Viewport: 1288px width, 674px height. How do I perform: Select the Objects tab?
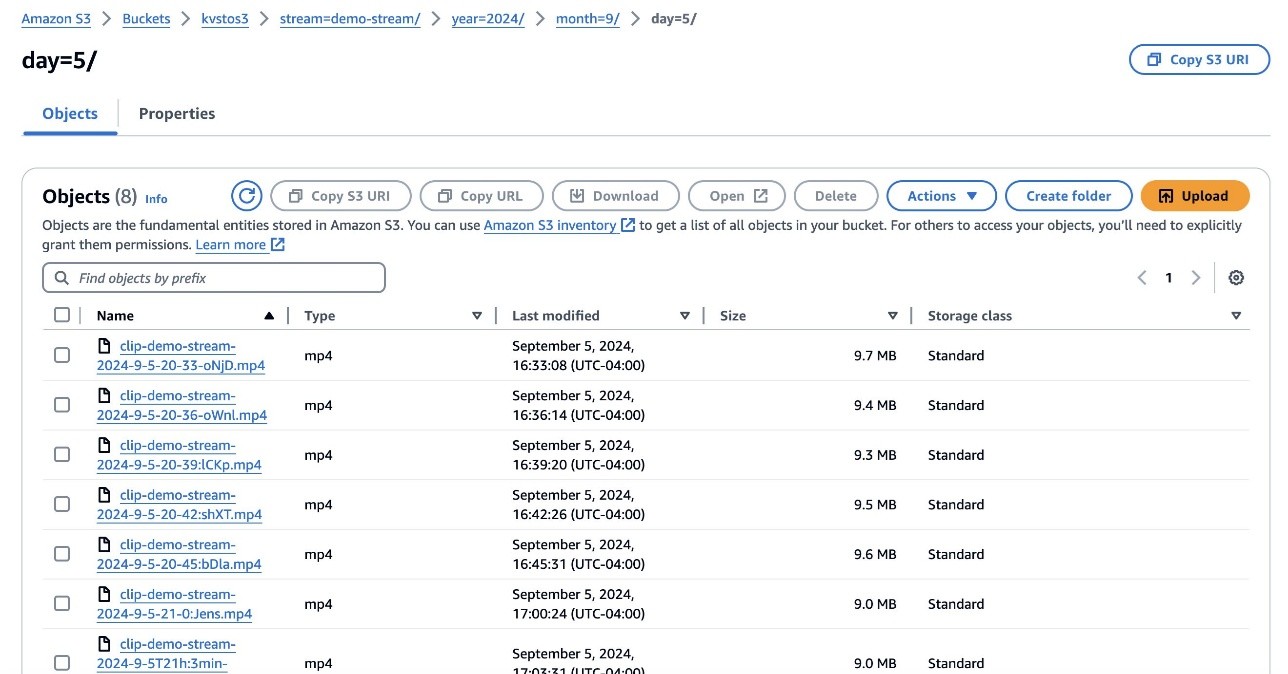(70, 114)
